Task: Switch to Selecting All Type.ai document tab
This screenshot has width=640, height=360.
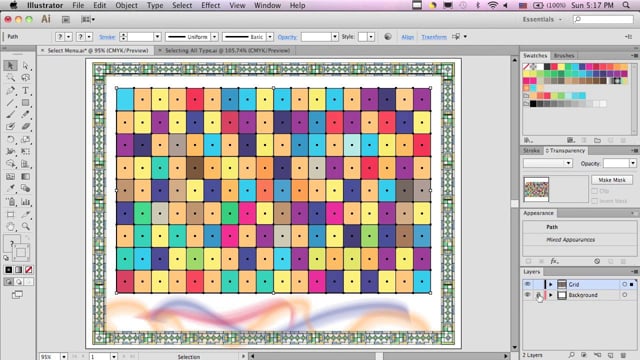Action: [228, 50]
